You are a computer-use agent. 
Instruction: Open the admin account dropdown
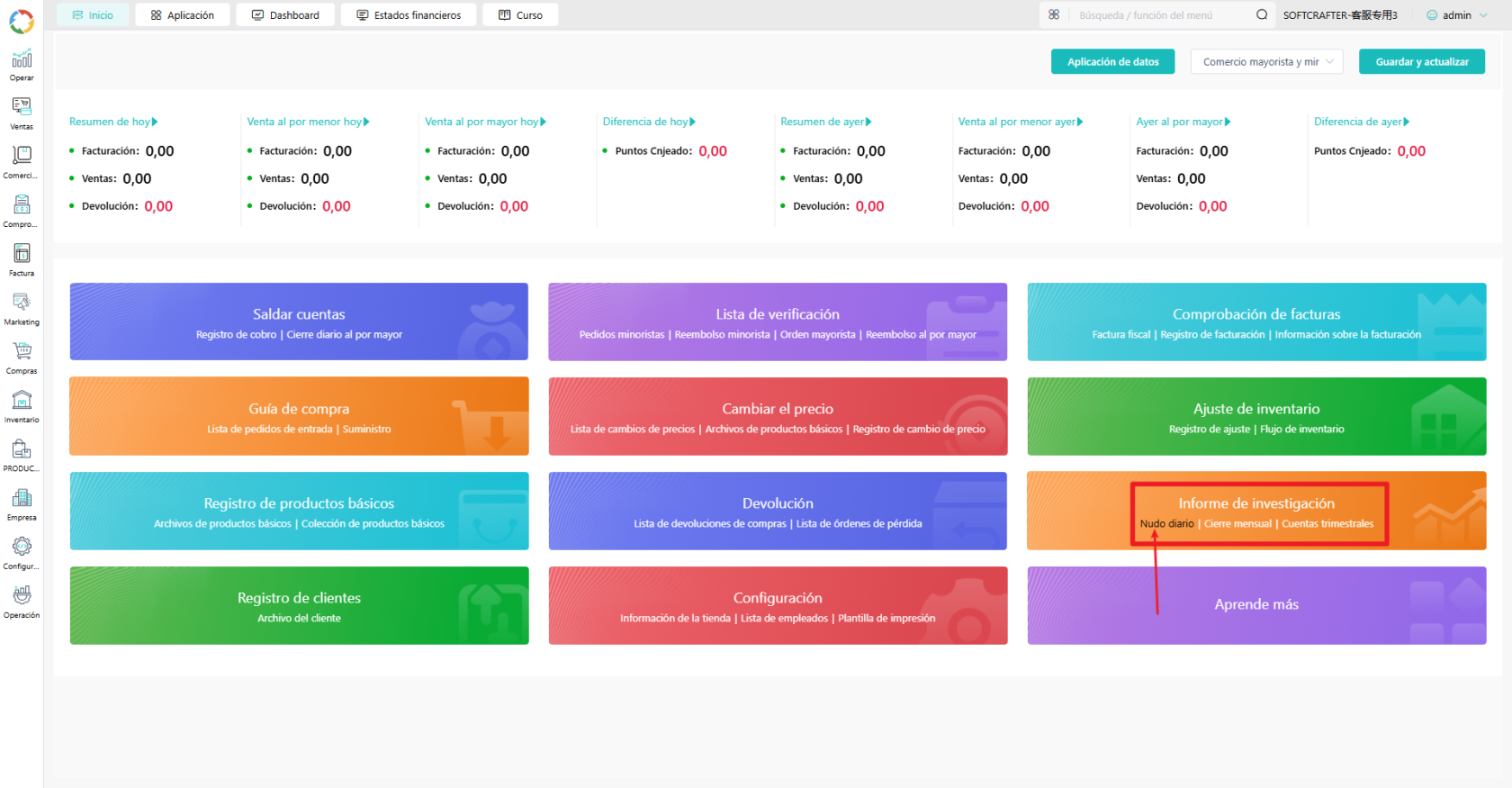pyautogui.click(x=1457, y=15)
